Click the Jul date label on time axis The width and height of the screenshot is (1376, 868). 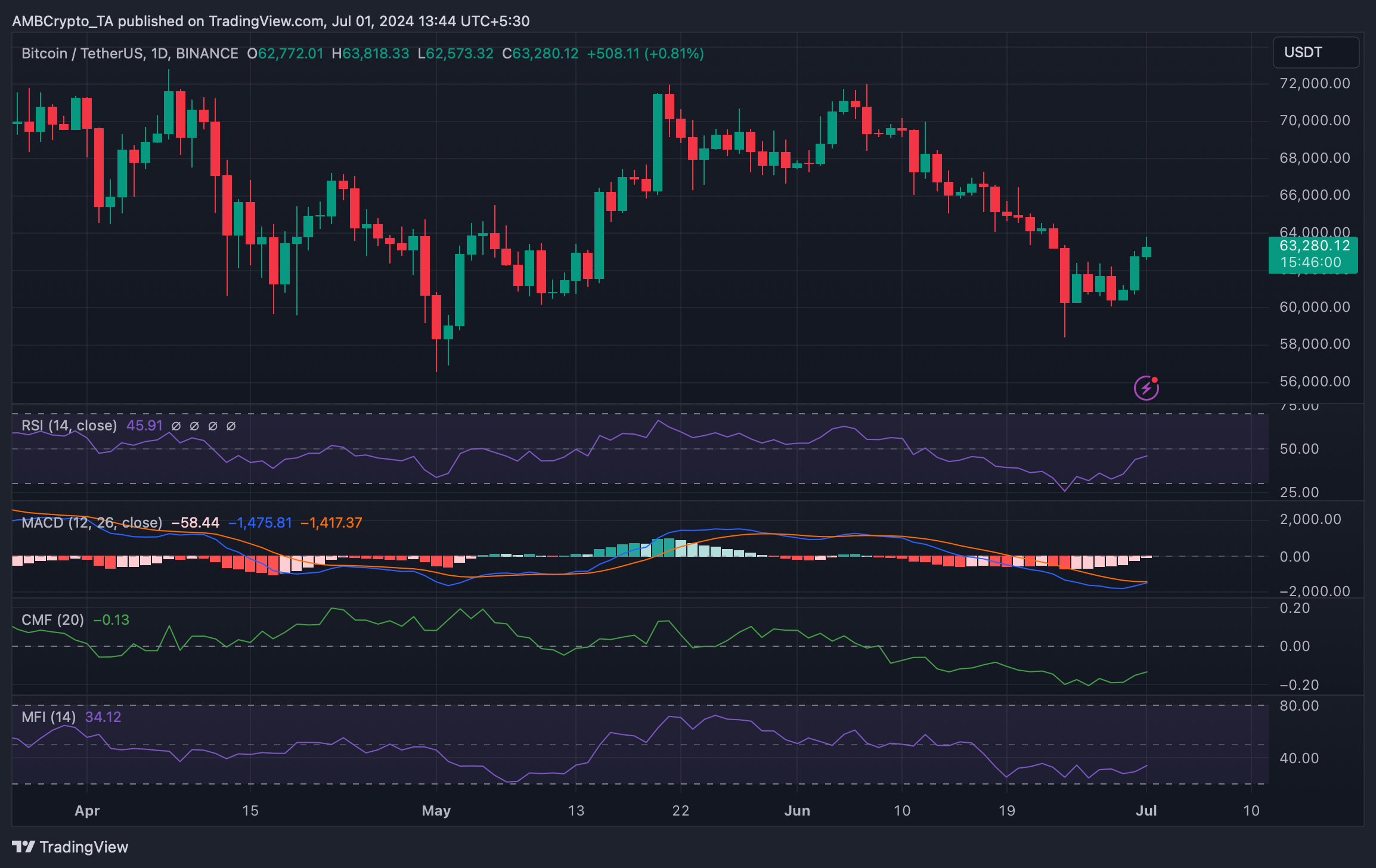(x=1146, y=811)
